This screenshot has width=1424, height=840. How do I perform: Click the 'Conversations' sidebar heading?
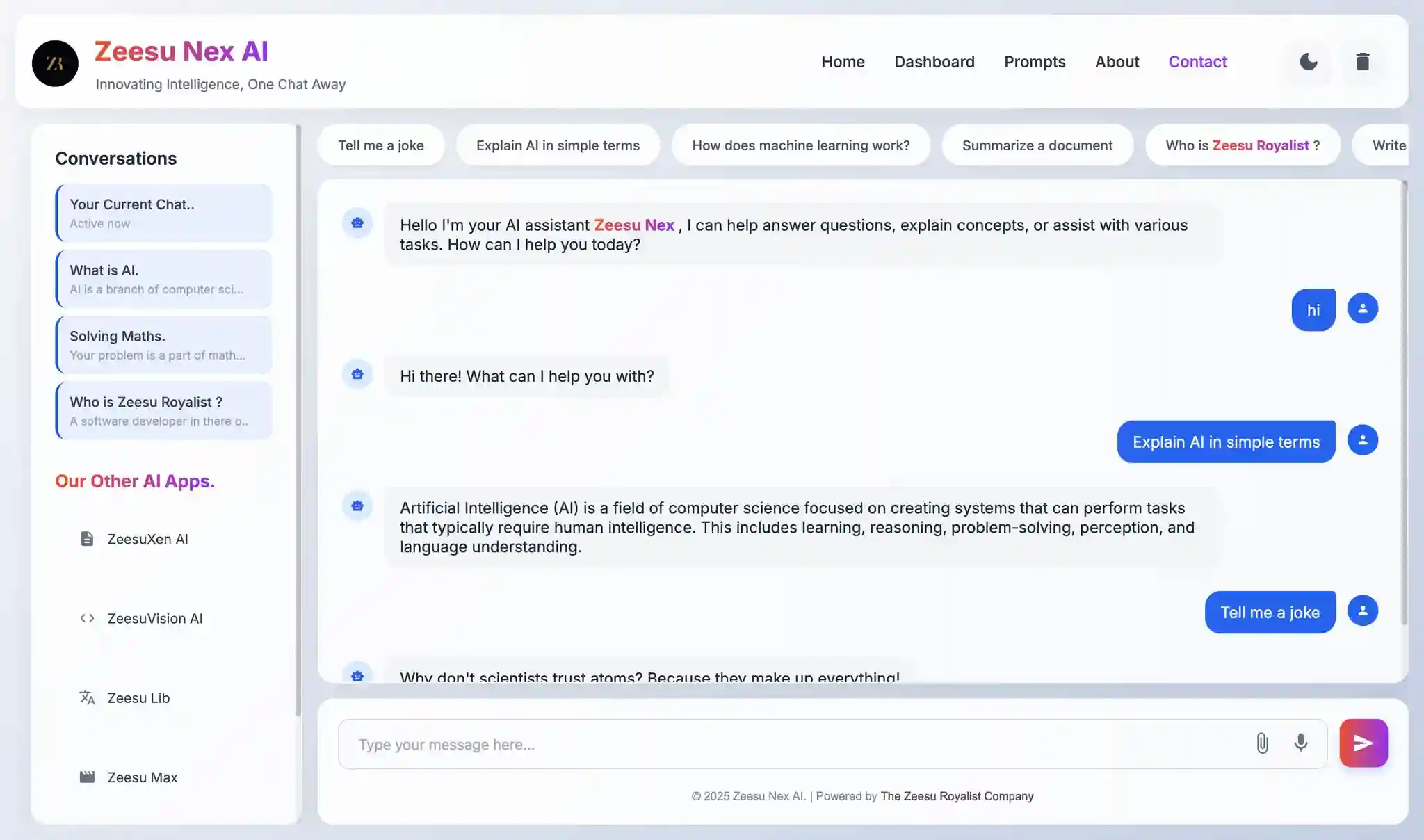pyautogui.click(x=116, y=159)
